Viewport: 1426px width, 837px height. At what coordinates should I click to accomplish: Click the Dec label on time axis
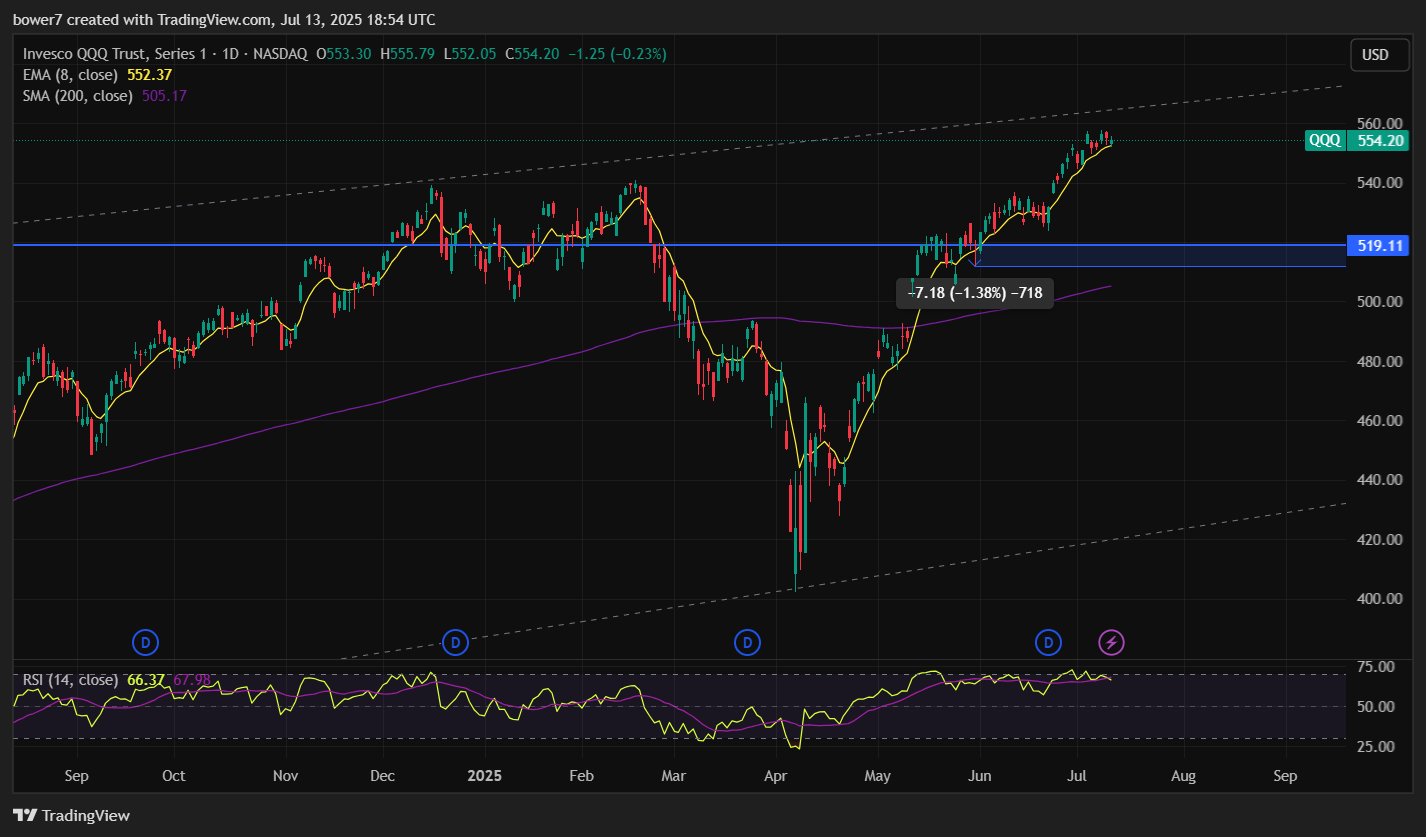tap(382, 776)
